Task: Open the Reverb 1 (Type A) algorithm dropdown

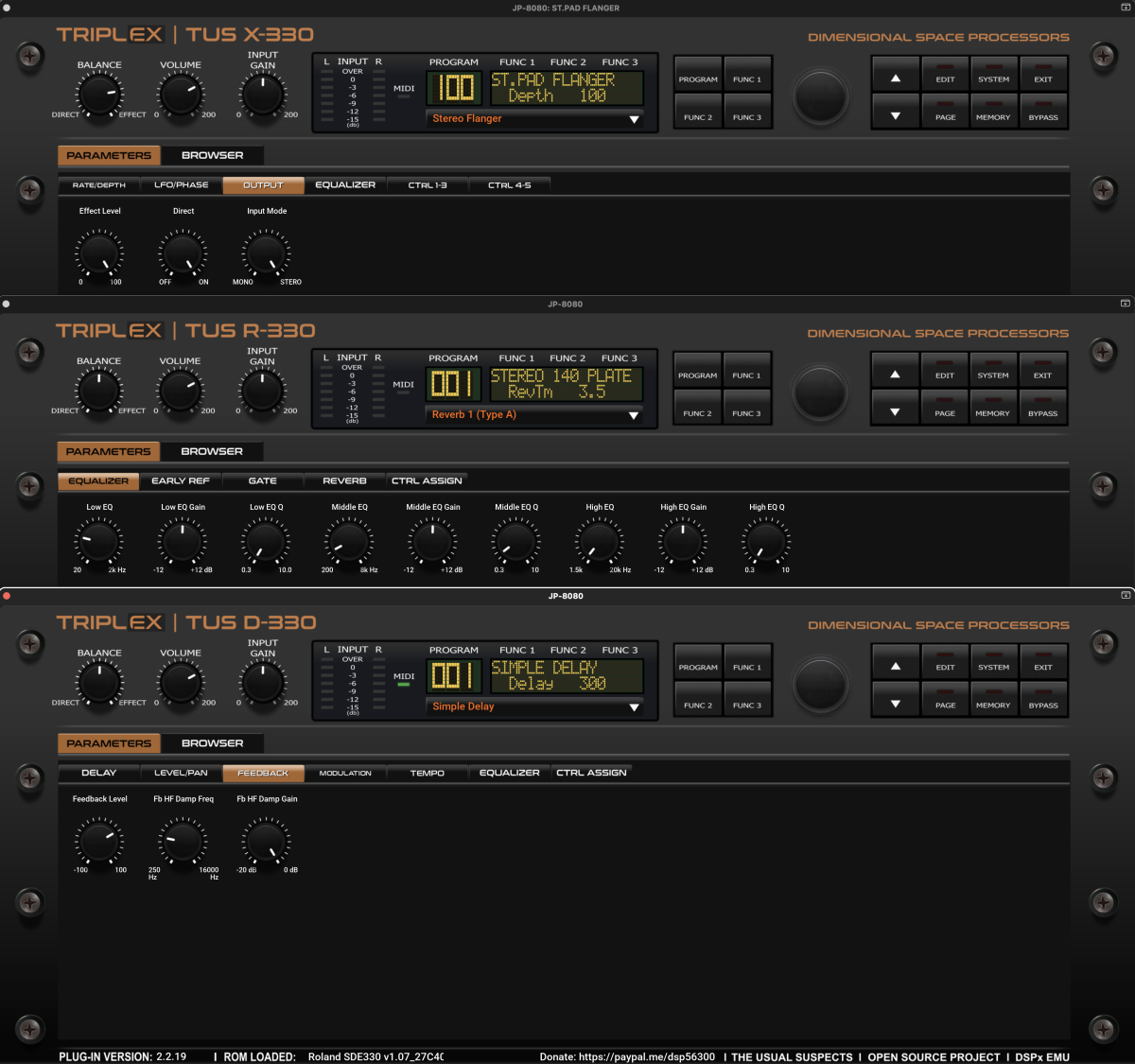Action: 534,414
